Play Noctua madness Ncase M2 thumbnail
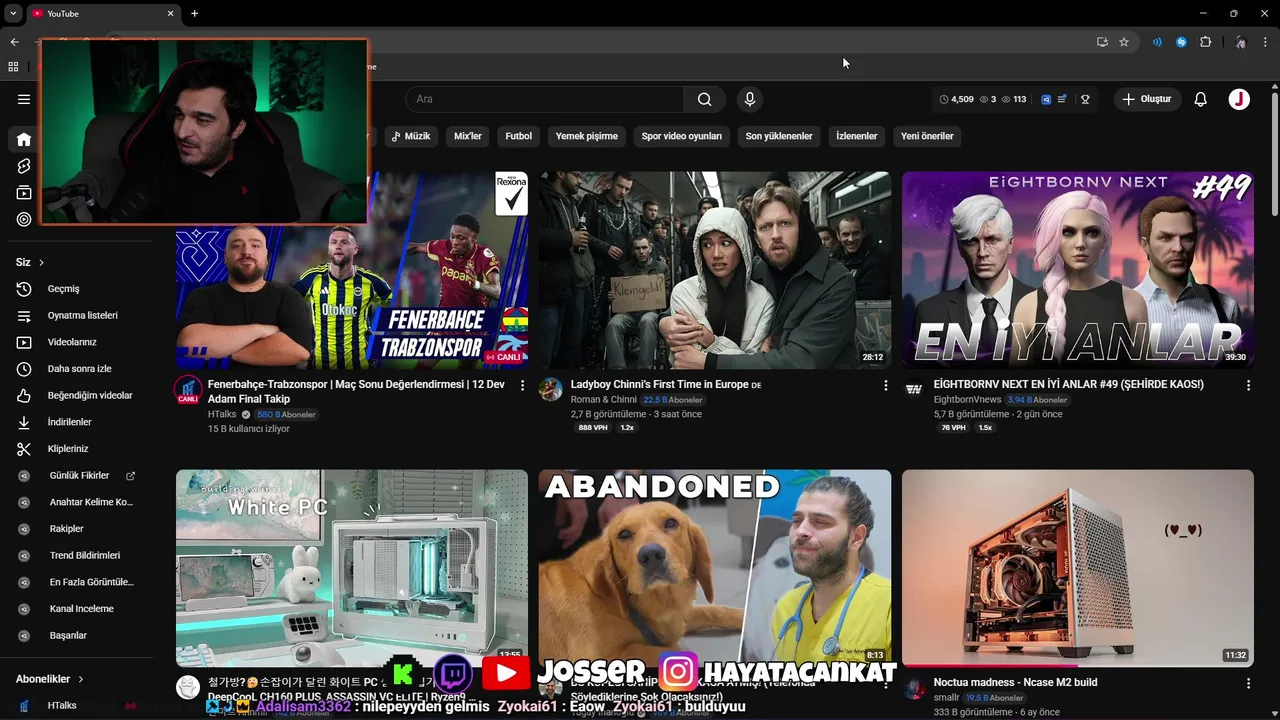Viewport: 1280px width, 720px height. point(1078,568)
